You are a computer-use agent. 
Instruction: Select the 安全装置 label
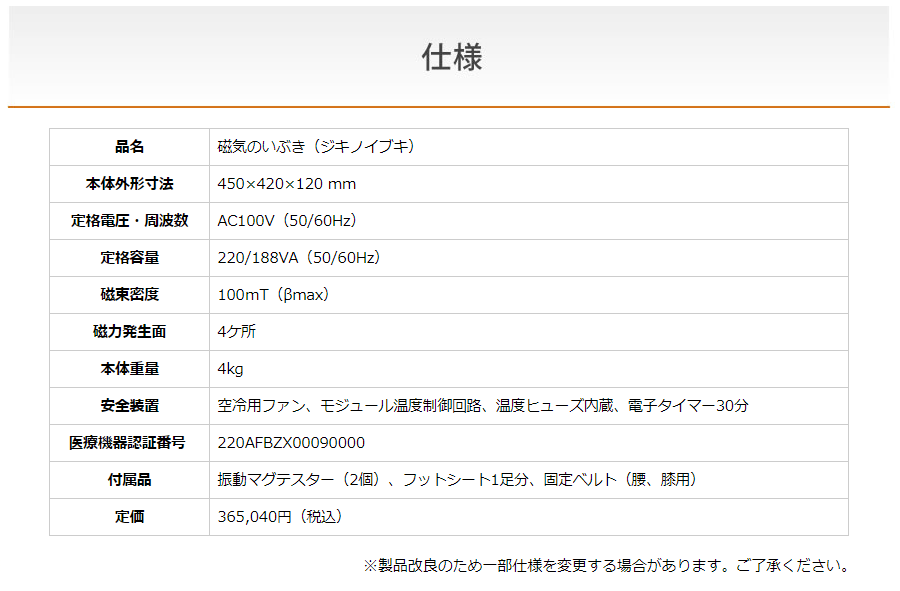pyautogui.click(x=130, y=406)
